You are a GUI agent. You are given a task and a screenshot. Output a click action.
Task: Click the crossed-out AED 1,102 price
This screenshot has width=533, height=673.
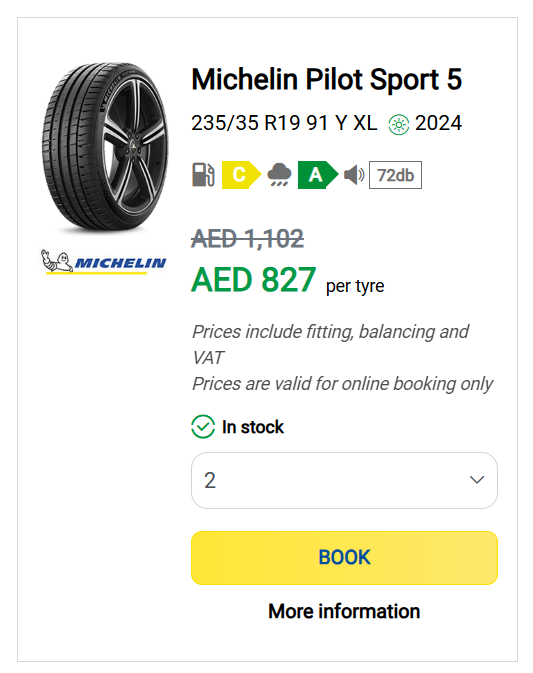(248, 239)
